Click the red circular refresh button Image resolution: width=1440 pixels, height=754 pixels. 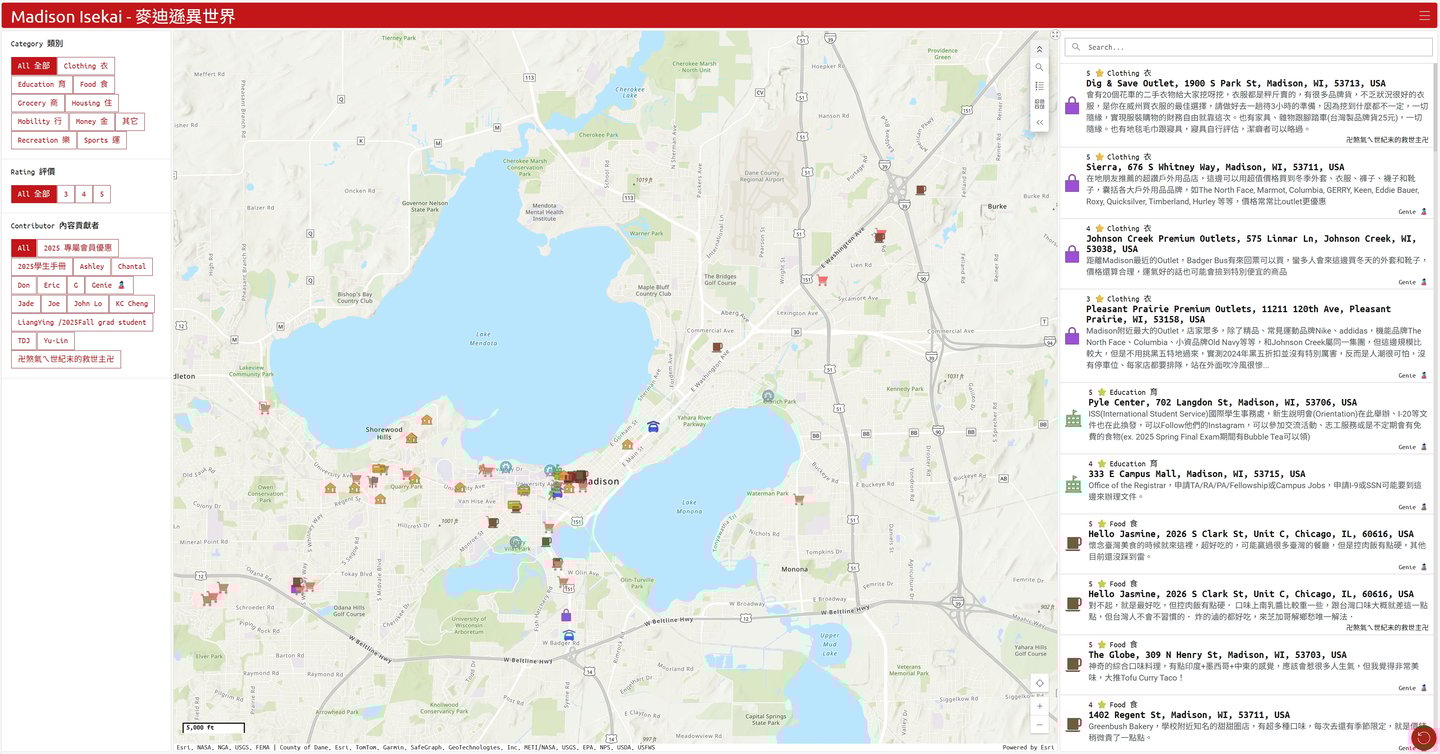click(1424, 738)
